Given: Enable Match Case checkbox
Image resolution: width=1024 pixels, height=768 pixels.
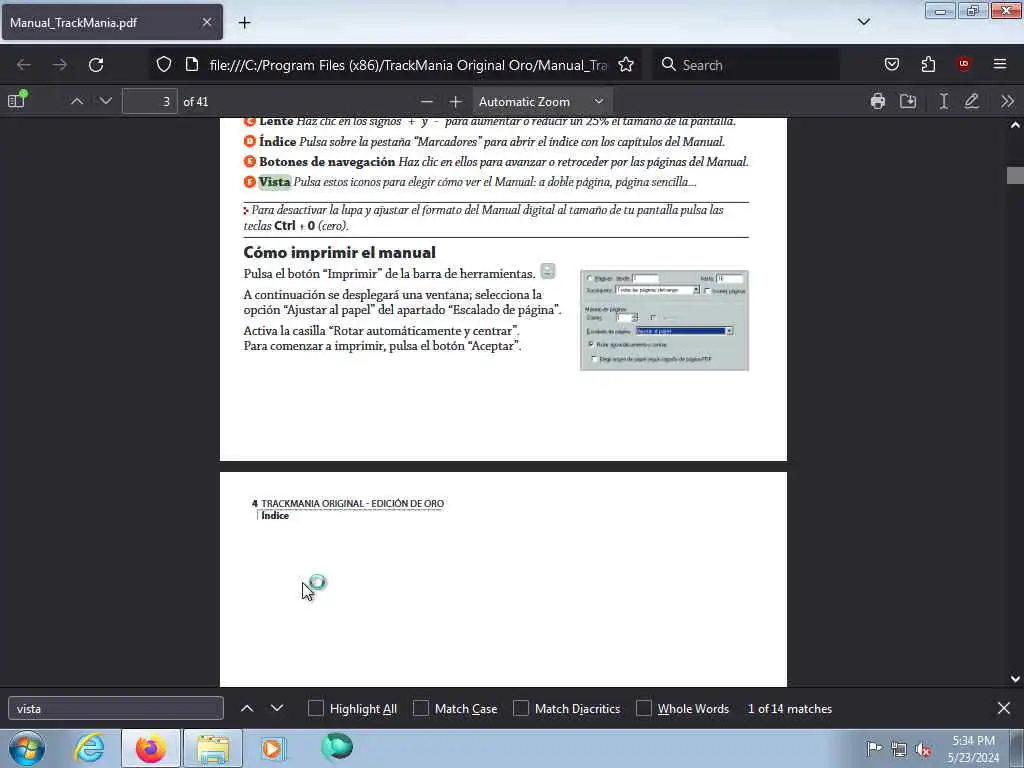Looking at the screenshot, I should tap(421, 709).
